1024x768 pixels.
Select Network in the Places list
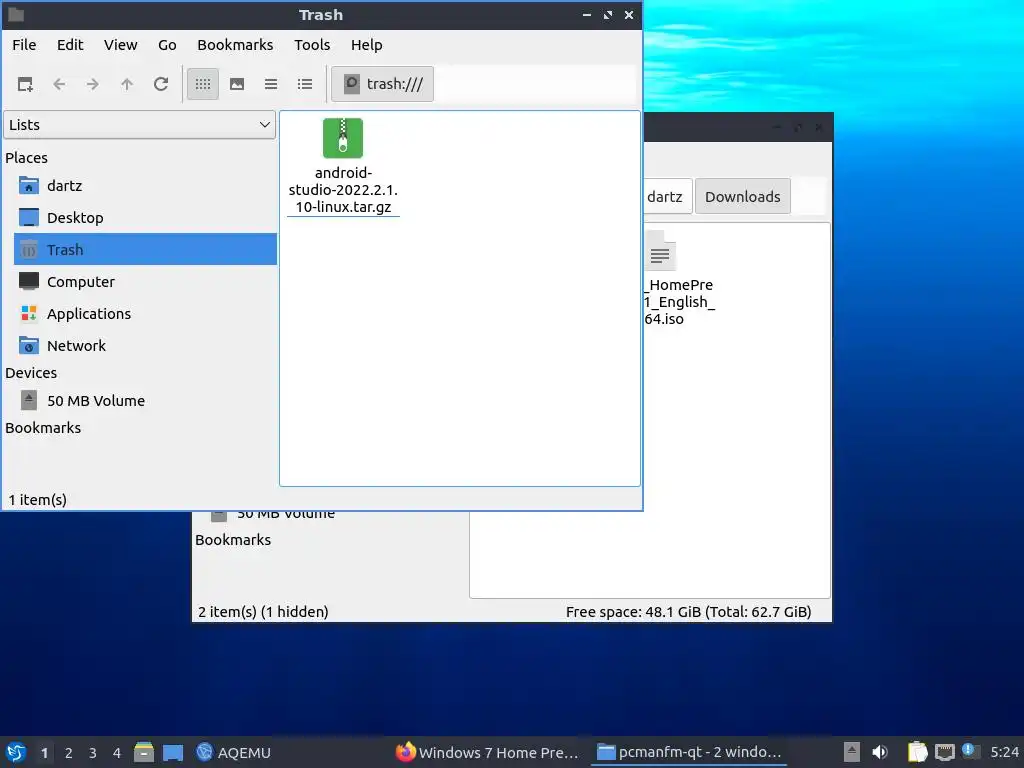click(145, 345)
